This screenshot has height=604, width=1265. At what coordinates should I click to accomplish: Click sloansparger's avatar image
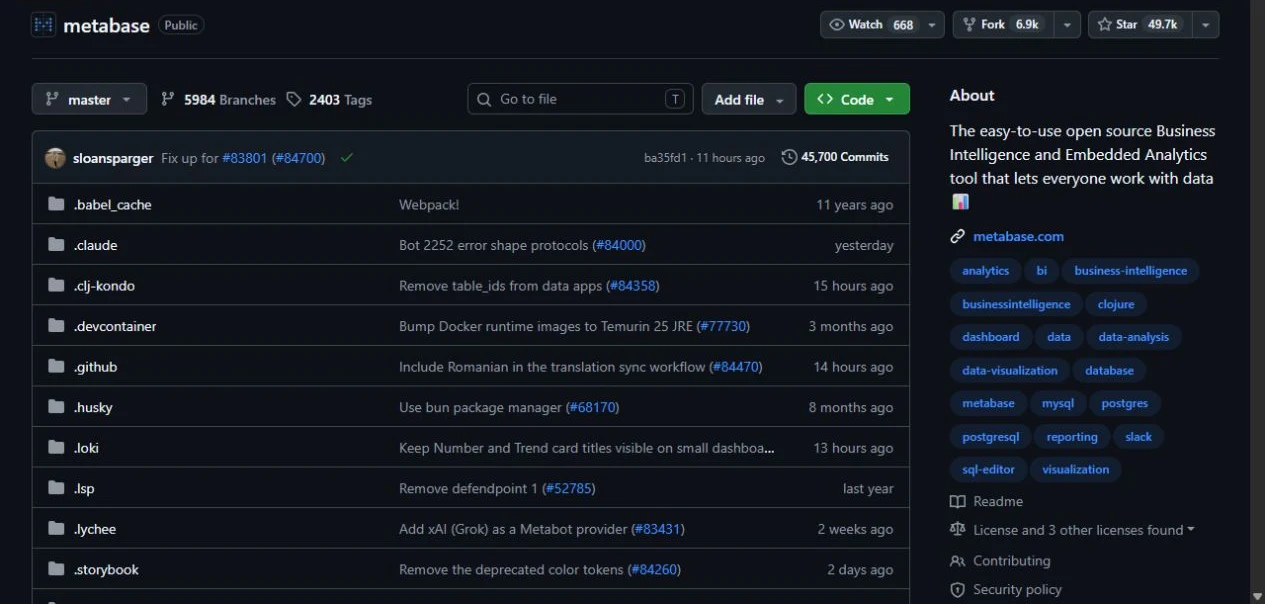click(55, 158)
